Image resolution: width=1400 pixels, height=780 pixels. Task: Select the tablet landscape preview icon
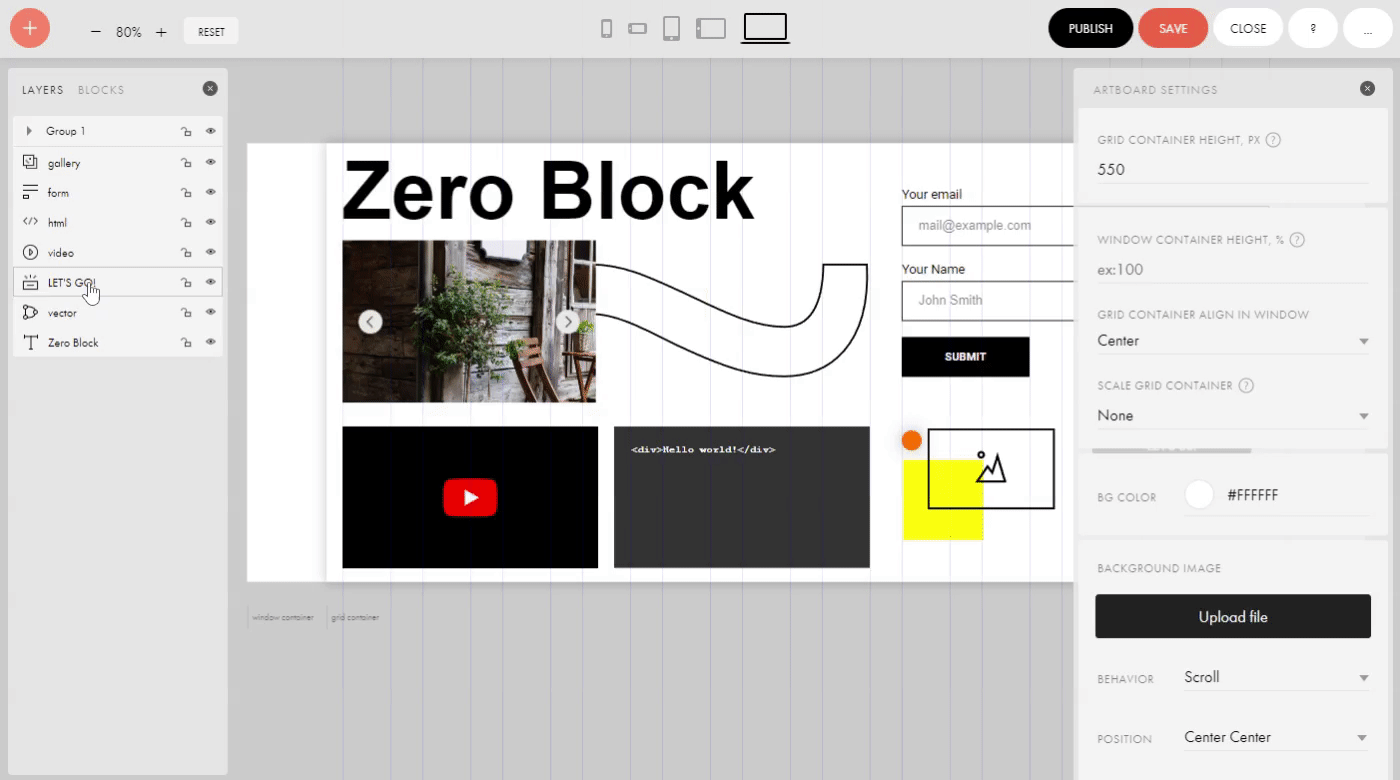pyautogui.click(x=711, y=28)
